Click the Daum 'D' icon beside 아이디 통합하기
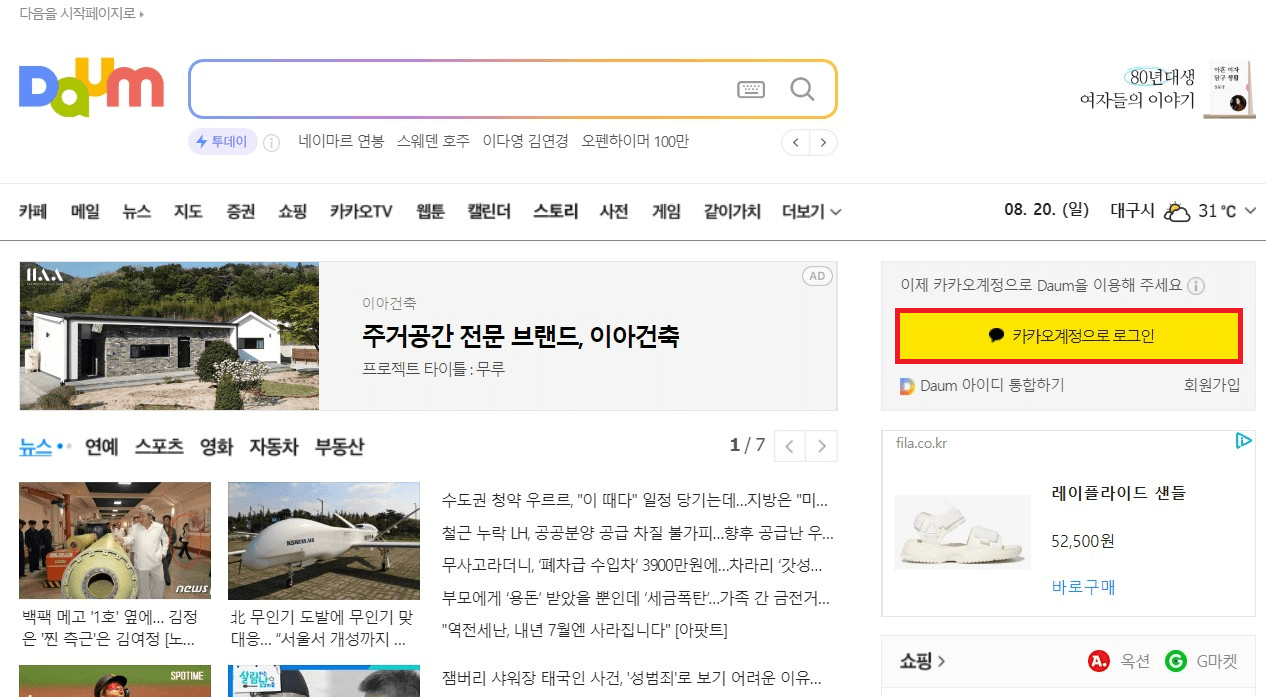 point(906,385)
